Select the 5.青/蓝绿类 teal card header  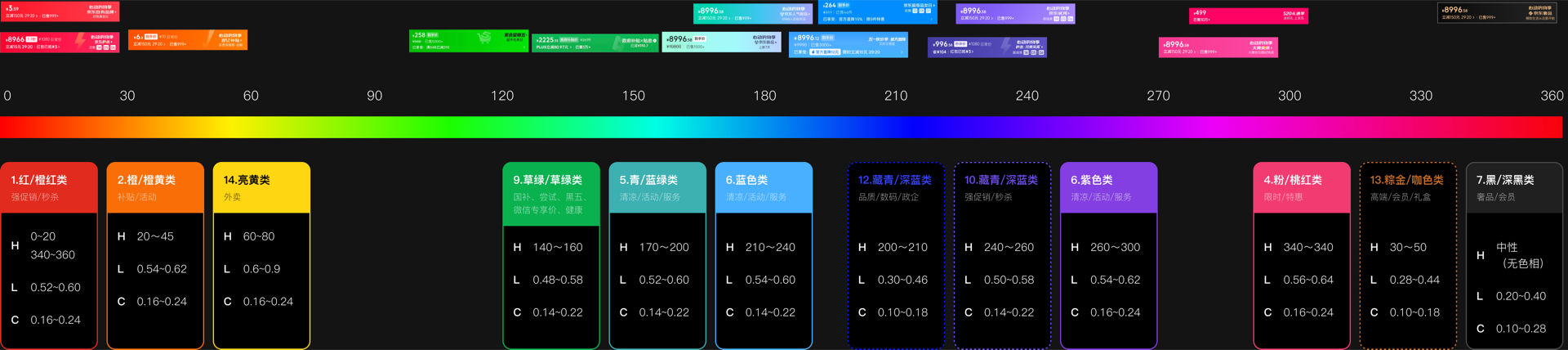coord(657,187)
